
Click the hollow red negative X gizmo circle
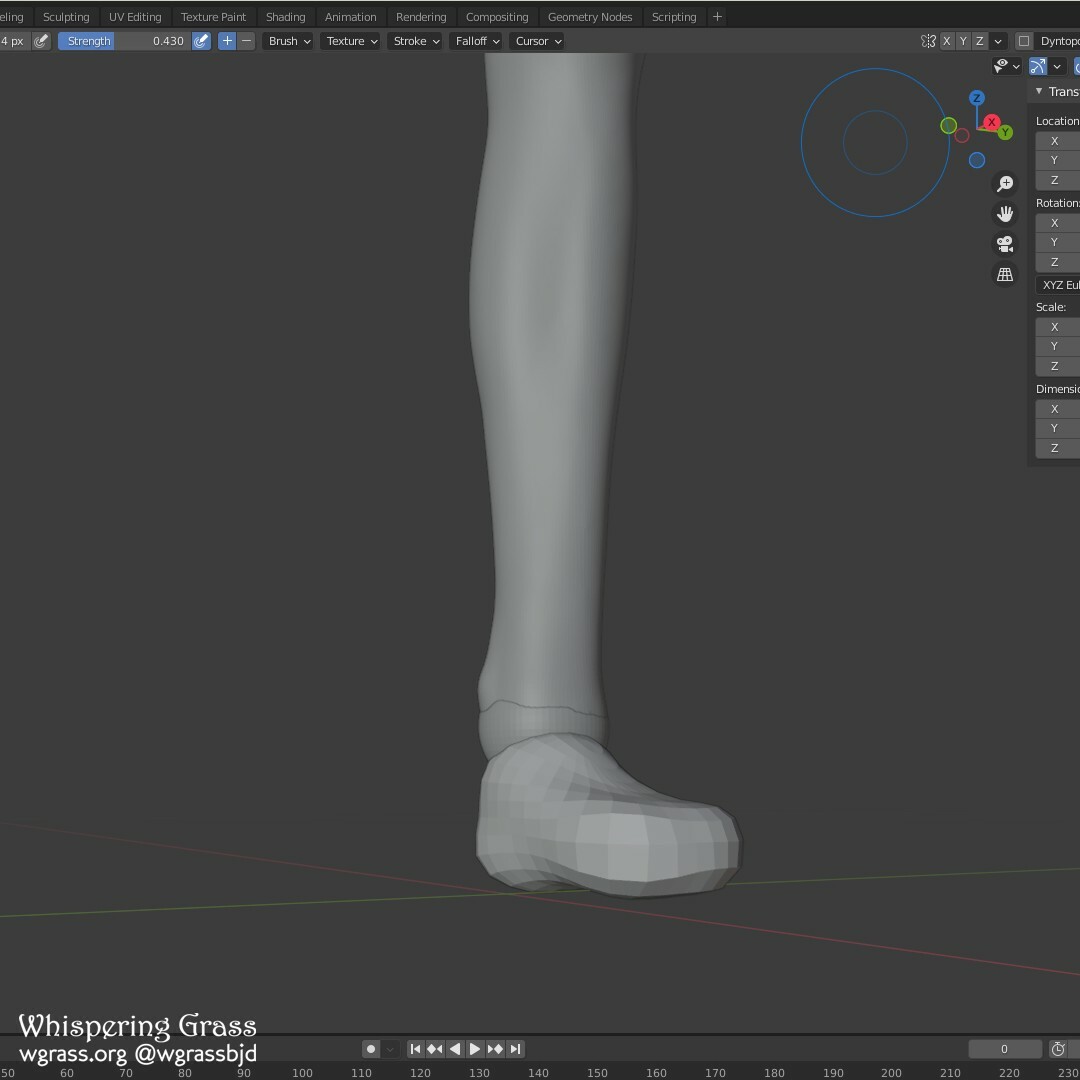click(962, 136)
